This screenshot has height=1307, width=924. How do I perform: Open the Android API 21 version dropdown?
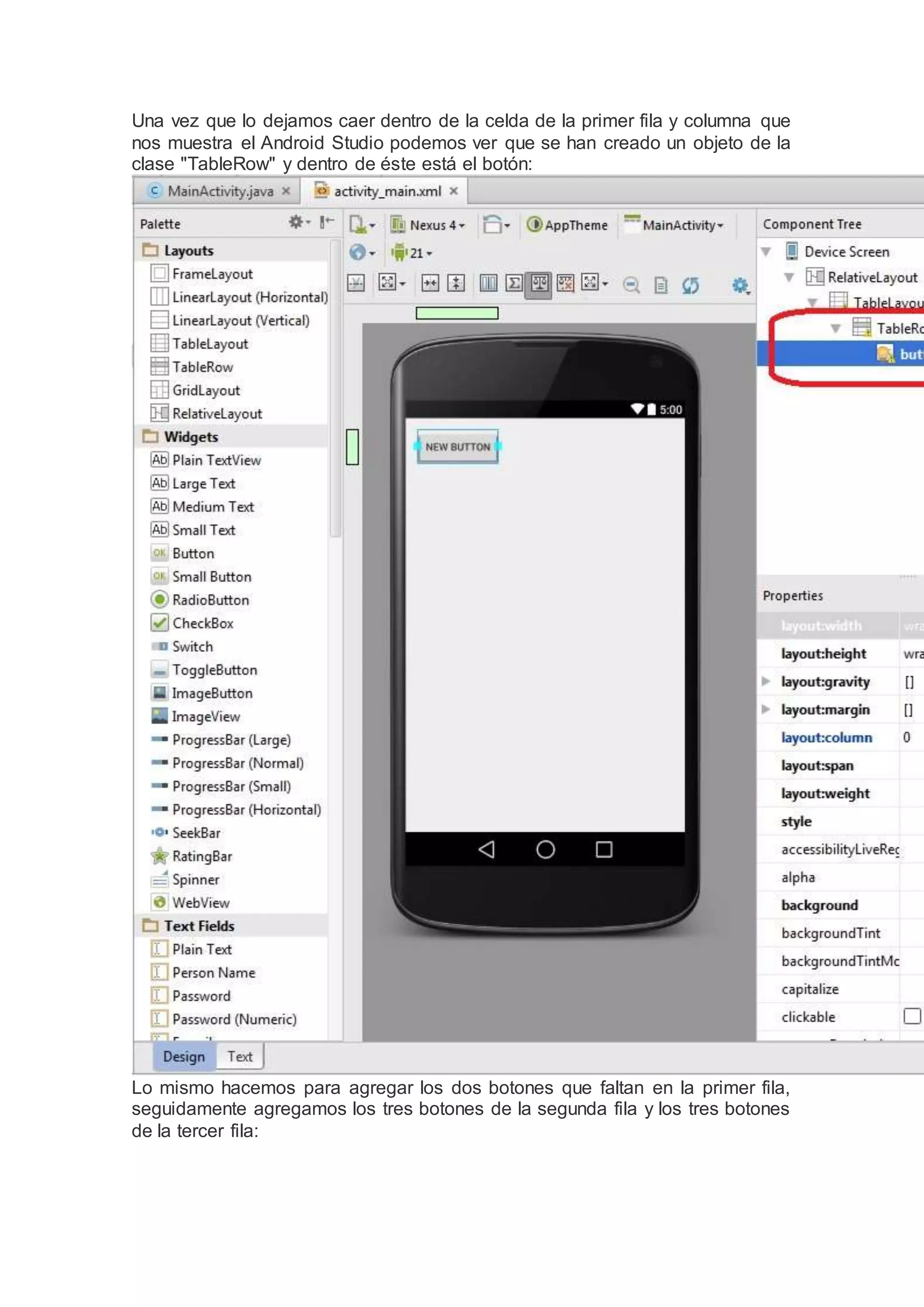(412, 252)
